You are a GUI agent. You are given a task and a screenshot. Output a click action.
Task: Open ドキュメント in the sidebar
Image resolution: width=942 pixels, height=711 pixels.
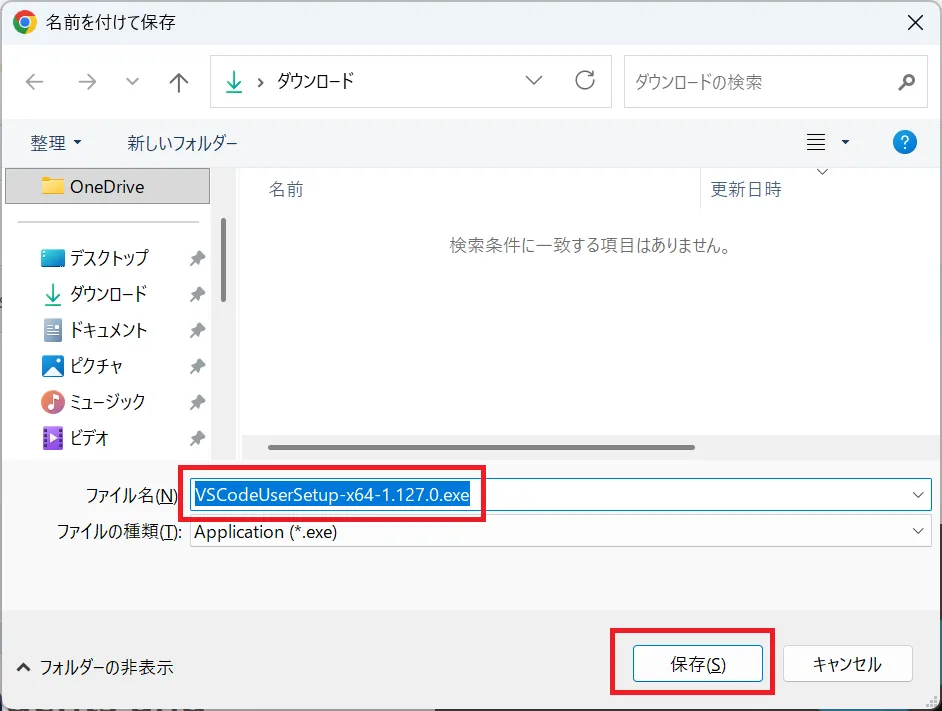[109, 330]
